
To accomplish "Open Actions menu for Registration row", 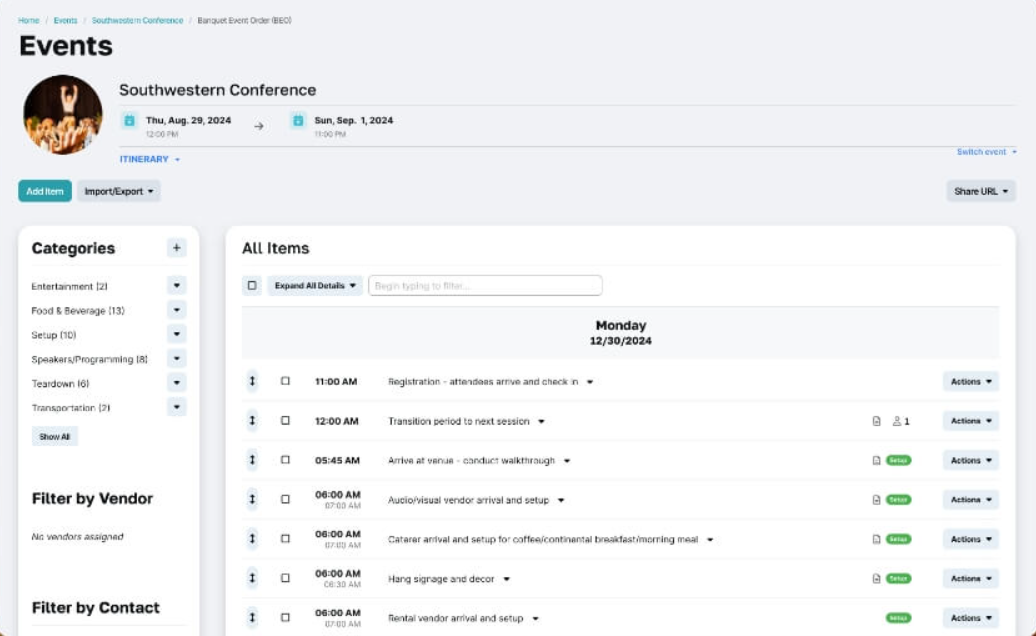I will click(971, 381).
